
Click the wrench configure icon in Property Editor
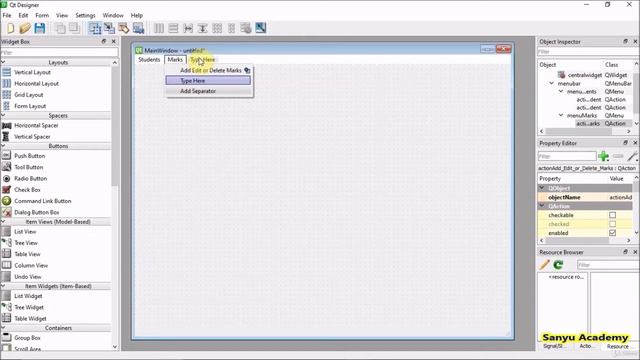pyautogui.click(x=633, y=156)
